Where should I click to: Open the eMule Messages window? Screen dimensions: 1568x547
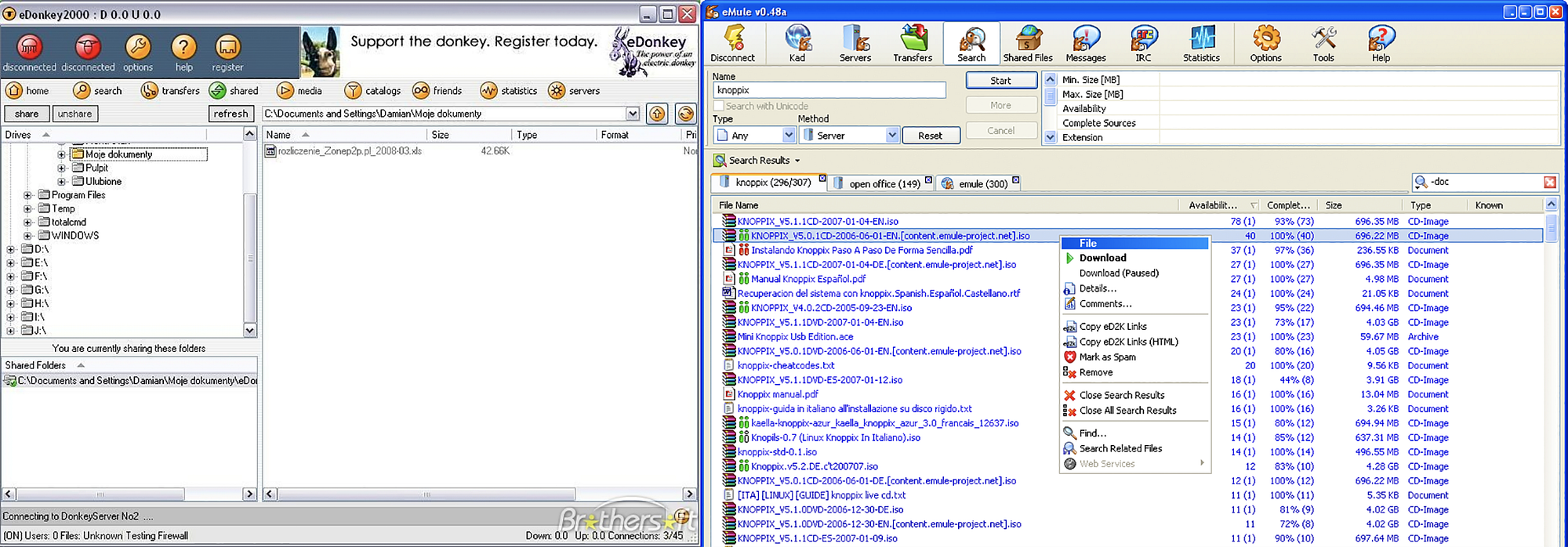[1086, 43]
